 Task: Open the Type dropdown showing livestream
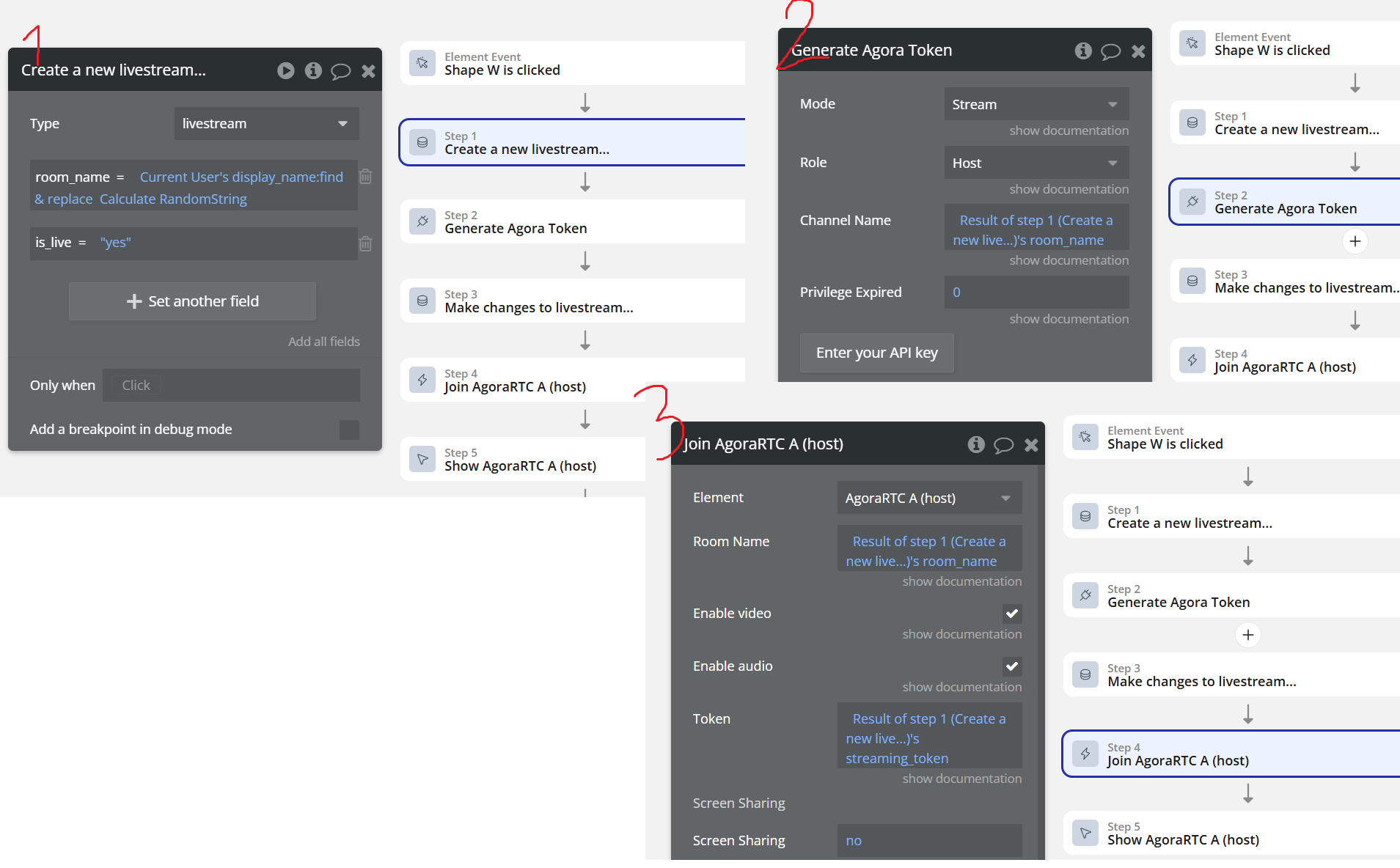pyautogui.click(x=266, y=124)
